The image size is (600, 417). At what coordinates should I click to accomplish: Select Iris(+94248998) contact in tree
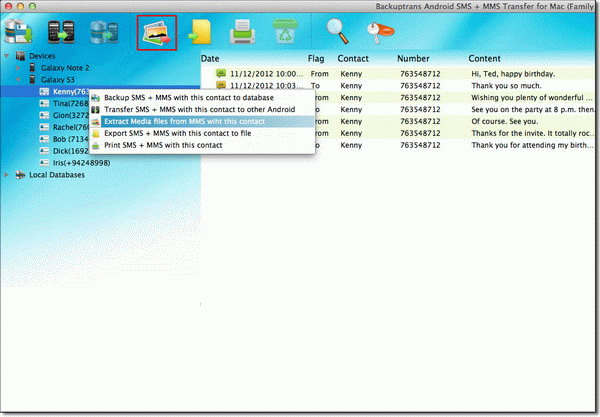pos(82,163)
